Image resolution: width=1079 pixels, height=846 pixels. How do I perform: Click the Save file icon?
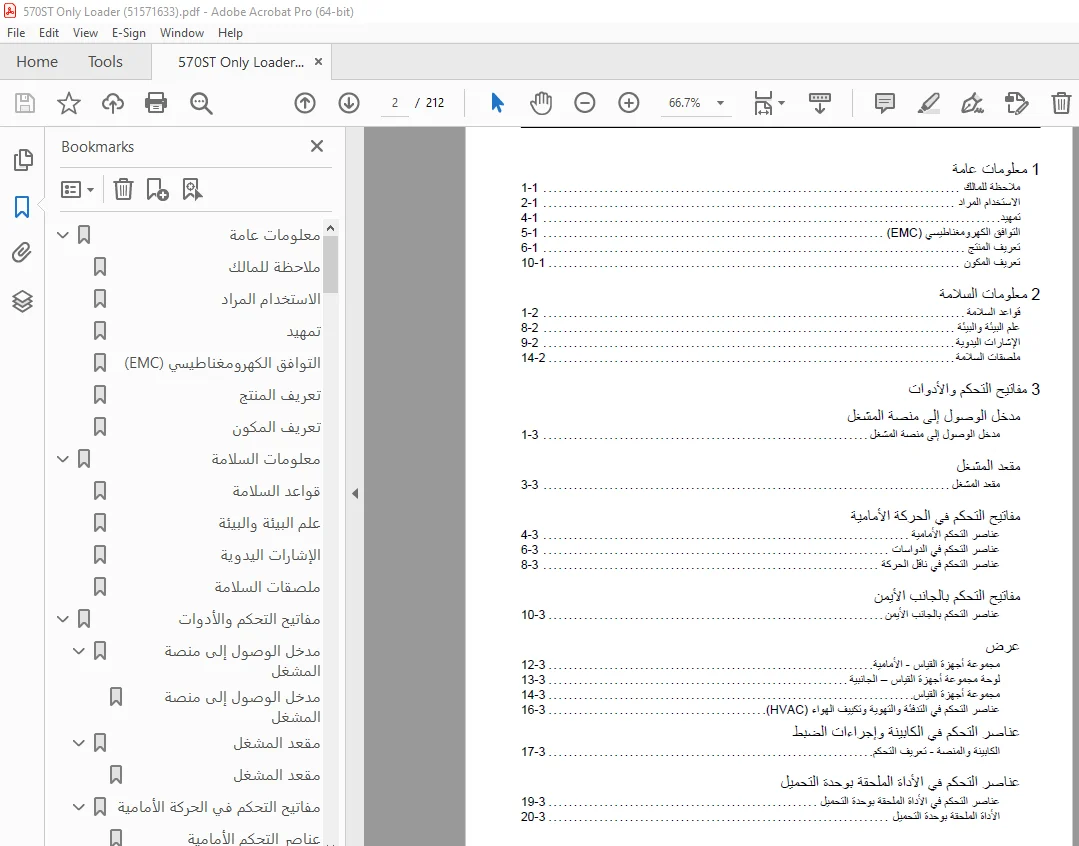point(25,103)
